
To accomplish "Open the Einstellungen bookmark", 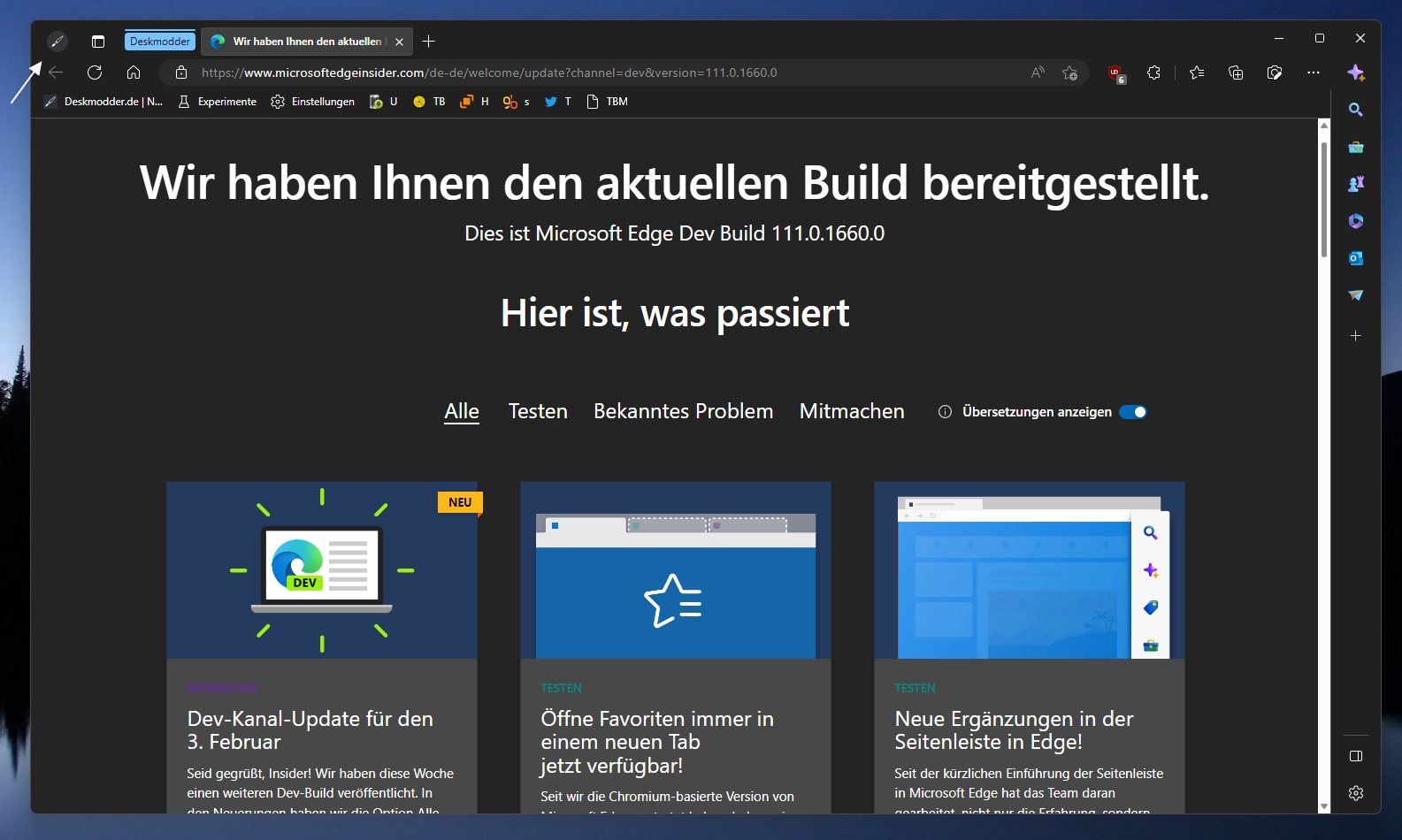I will [313, 102].
